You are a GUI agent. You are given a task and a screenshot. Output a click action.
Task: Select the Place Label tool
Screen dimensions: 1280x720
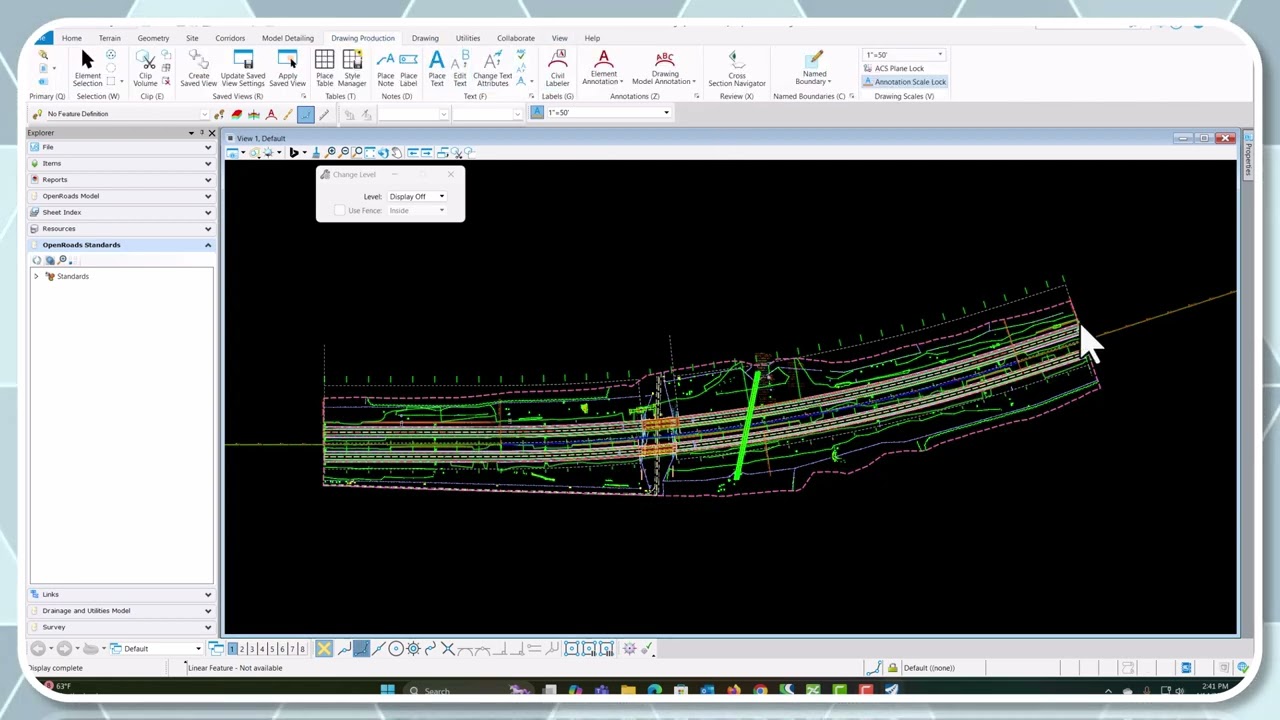pyautogui.click(x=408, y=68)
